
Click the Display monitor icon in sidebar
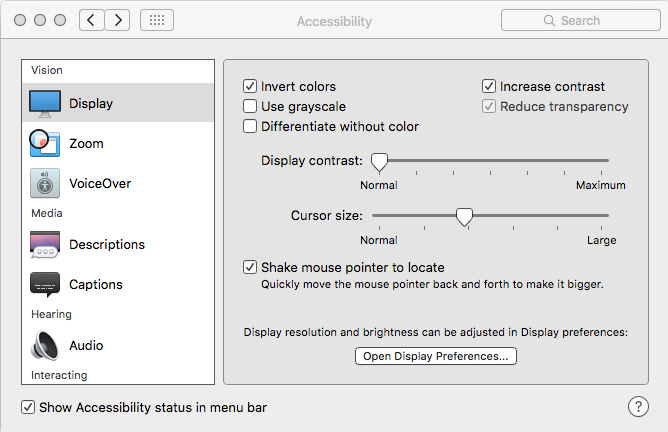click(45, 103)
